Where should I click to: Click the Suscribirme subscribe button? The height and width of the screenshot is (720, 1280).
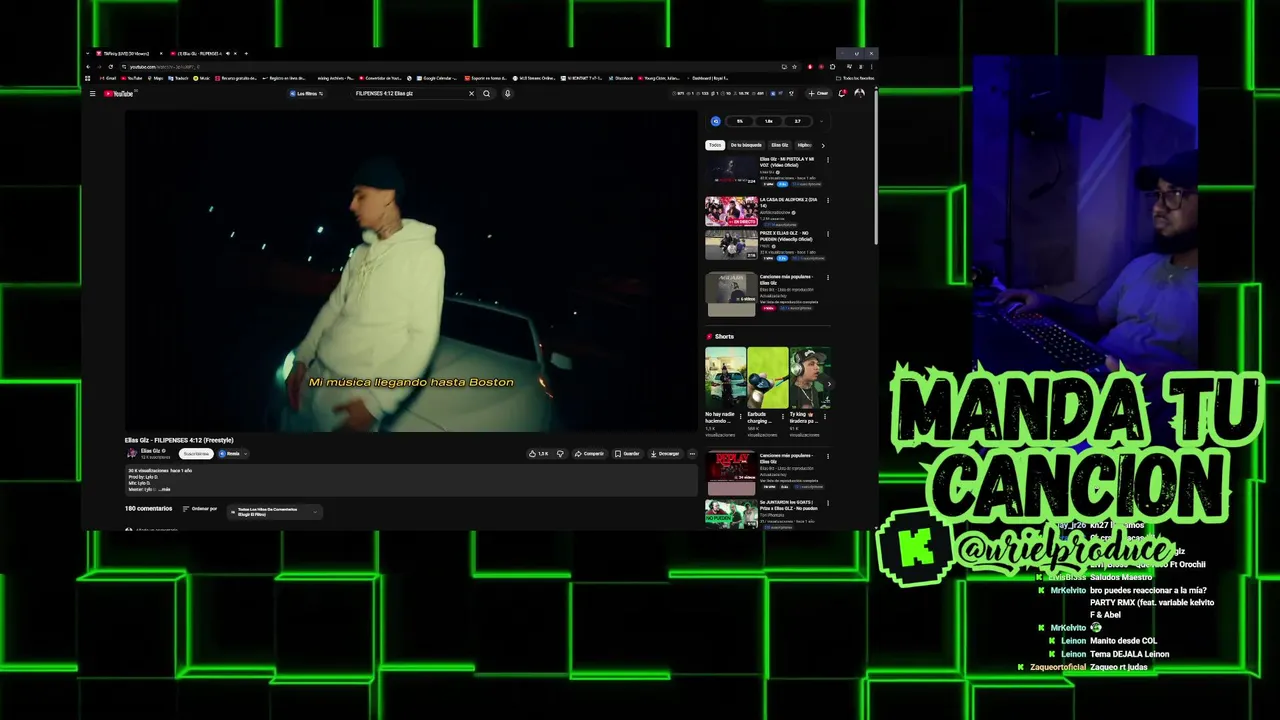tap(196, 454)
